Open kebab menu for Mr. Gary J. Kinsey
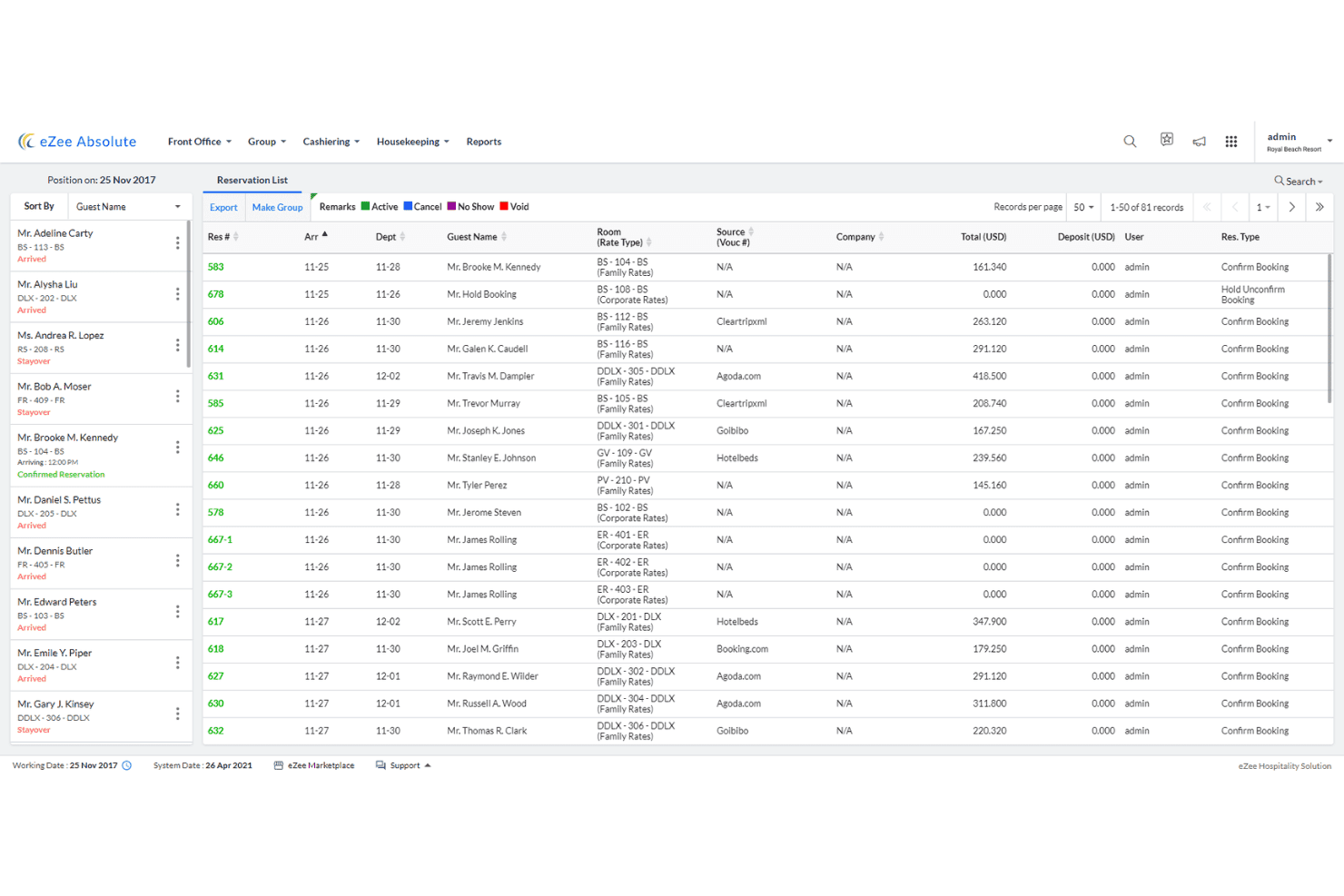Image resolution: width=1344 pixels, height=896 pixels. point(177,714)
